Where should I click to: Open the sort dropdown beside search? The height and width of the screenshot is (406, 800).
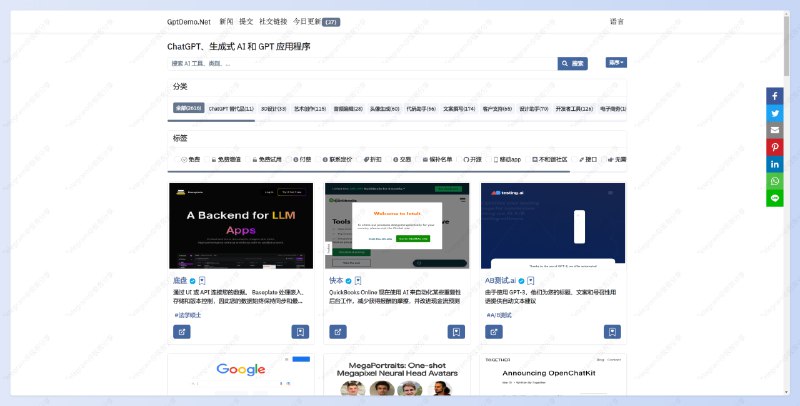click(x=616, y=63)
